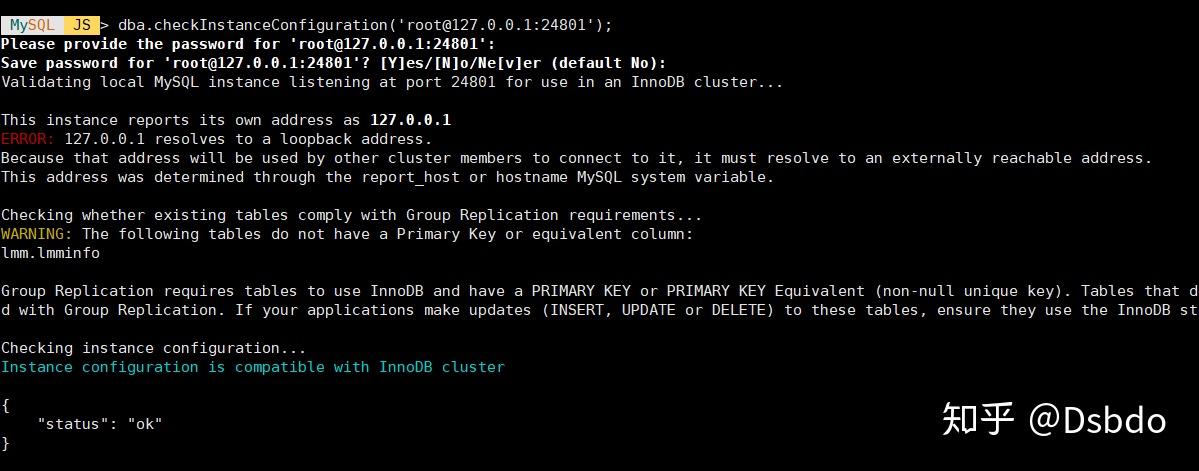Screen dimensions: 1199x471
Task: Click the MySQL prompt badge
Action: (31, 24)
